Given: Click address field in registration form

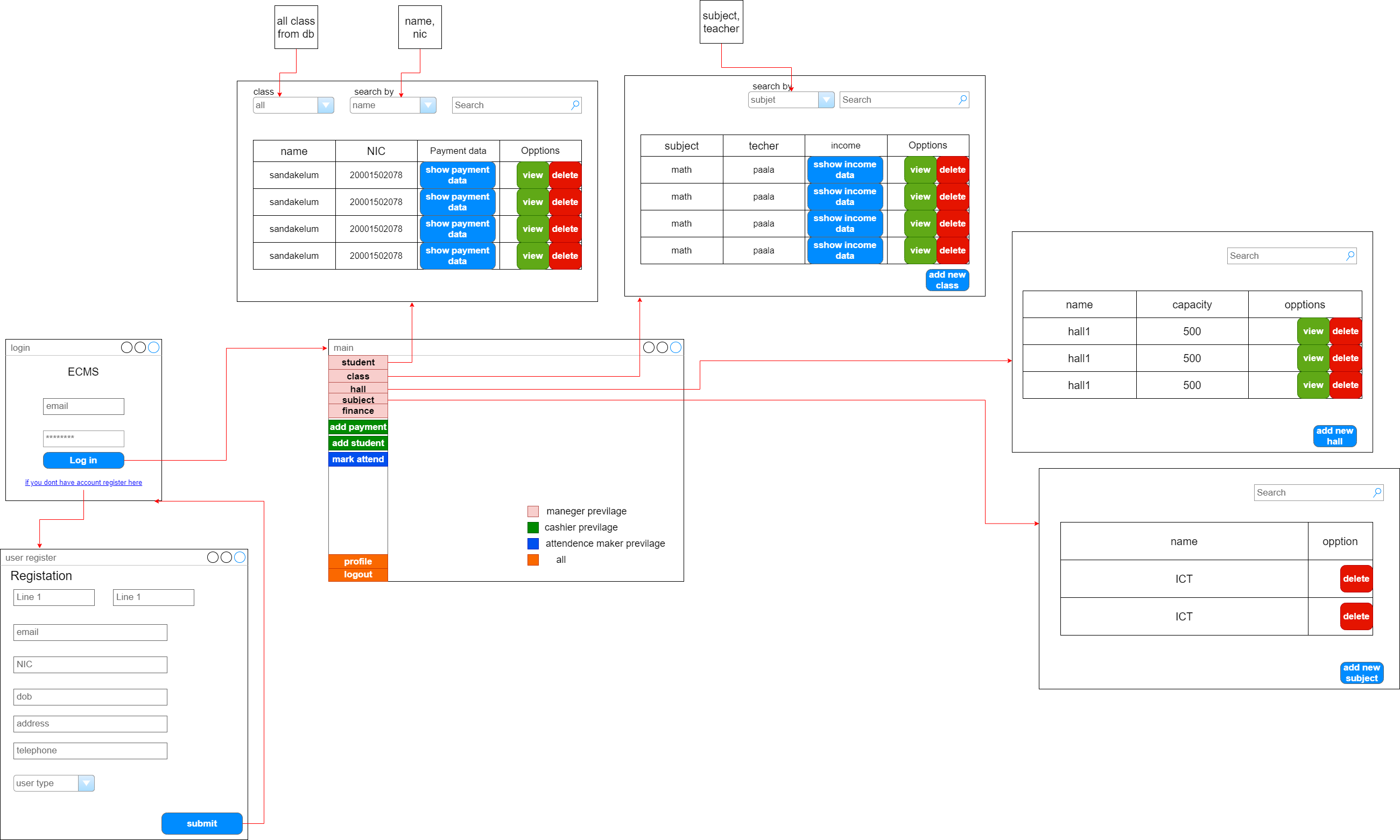Looking at the screenshot, I should (90, 724).
